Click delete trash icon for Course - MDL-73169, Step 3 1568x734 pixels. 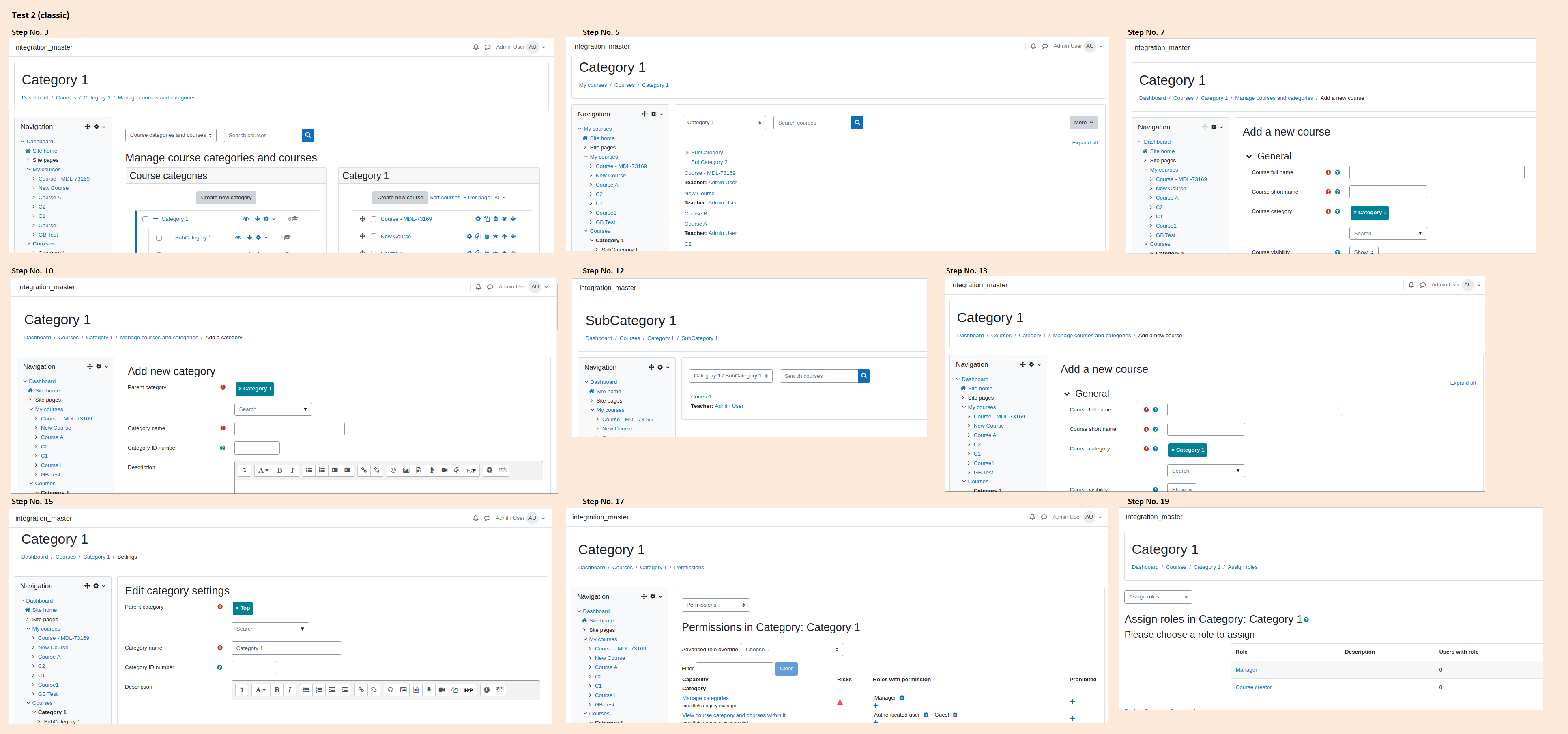(496, 219)
